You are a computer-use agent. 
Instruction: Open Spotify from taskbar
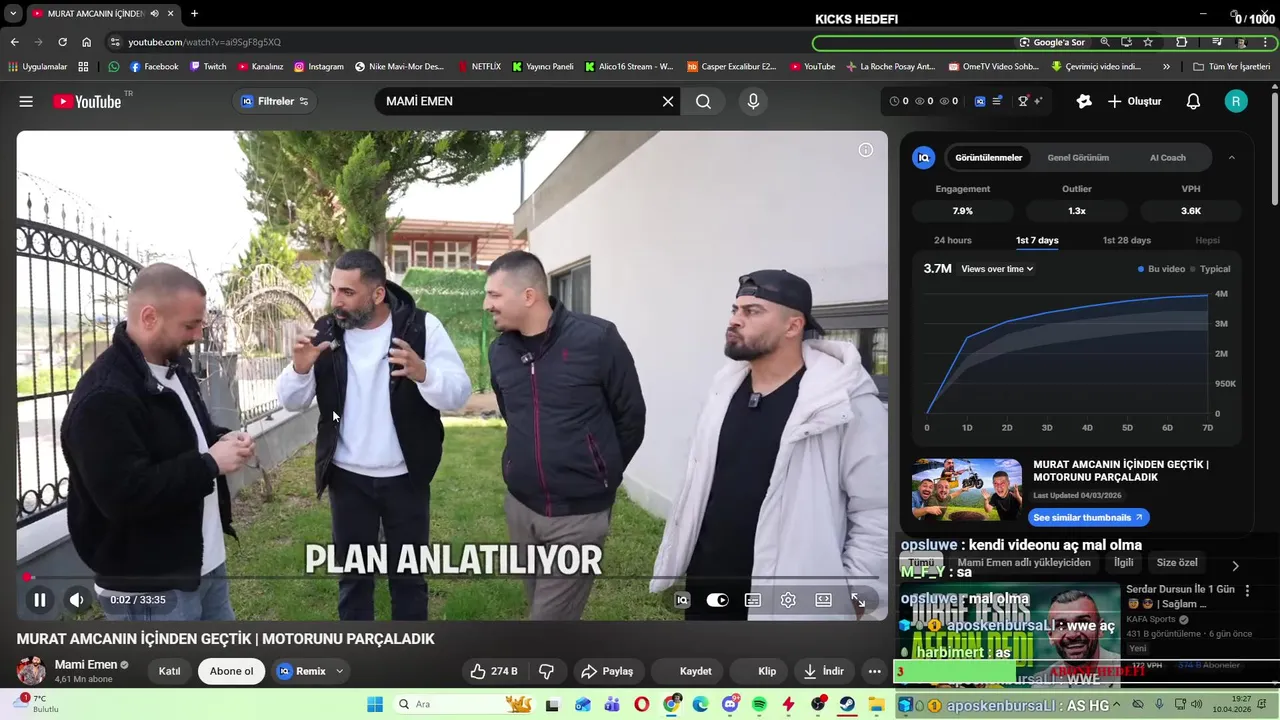click(x=759, y=705)
